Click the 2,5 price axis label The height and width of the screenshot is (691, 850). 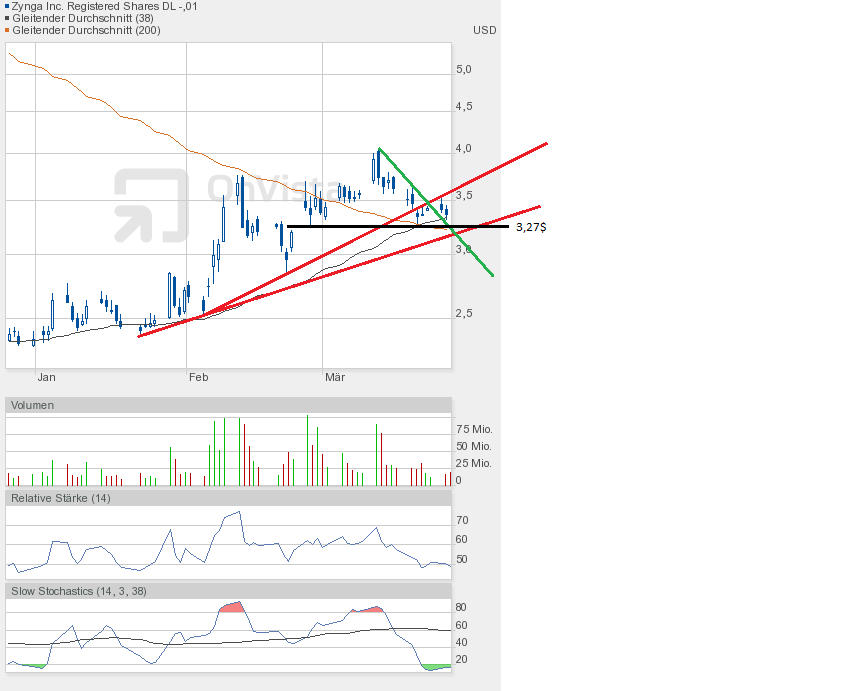coord(464,313)
